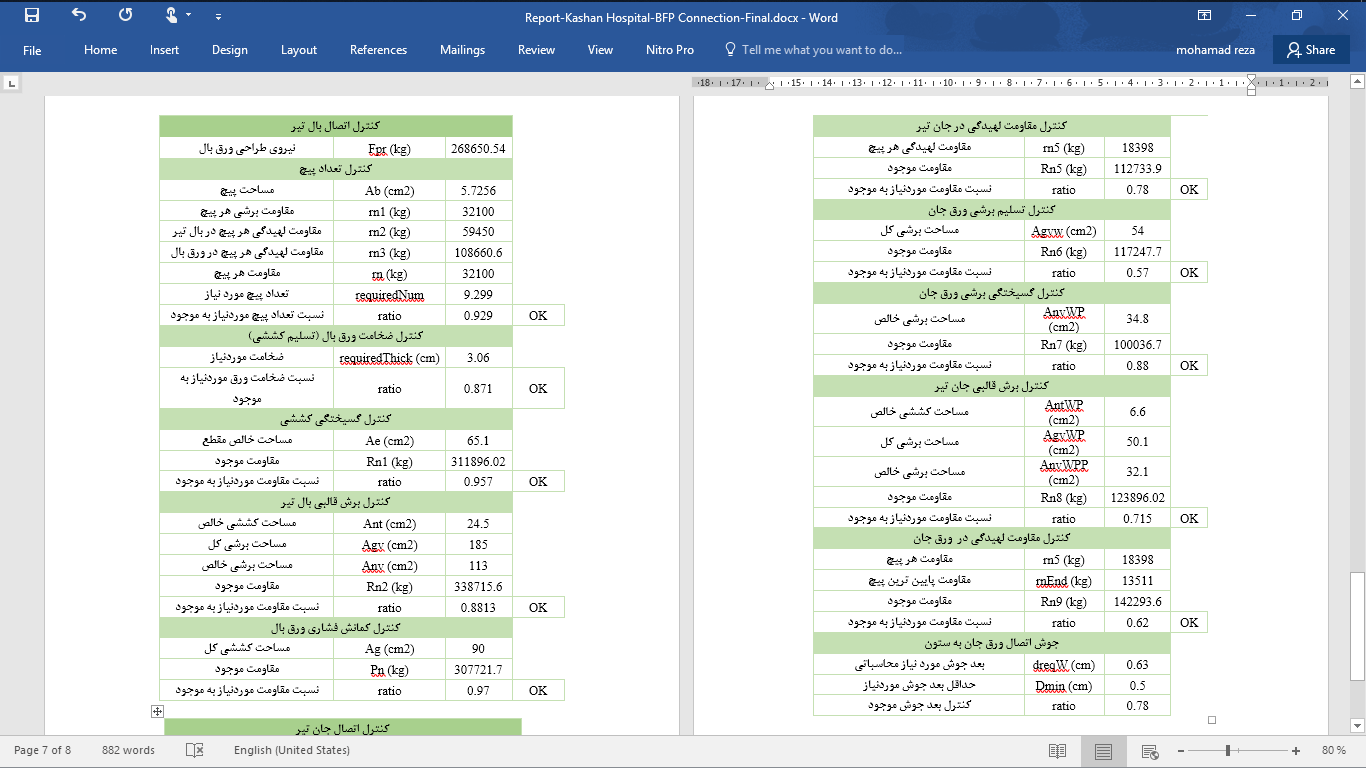Click the Tell me search field
Viewport: 1366px width, 768px height.
pyautogui.click(x=821, y=50)
